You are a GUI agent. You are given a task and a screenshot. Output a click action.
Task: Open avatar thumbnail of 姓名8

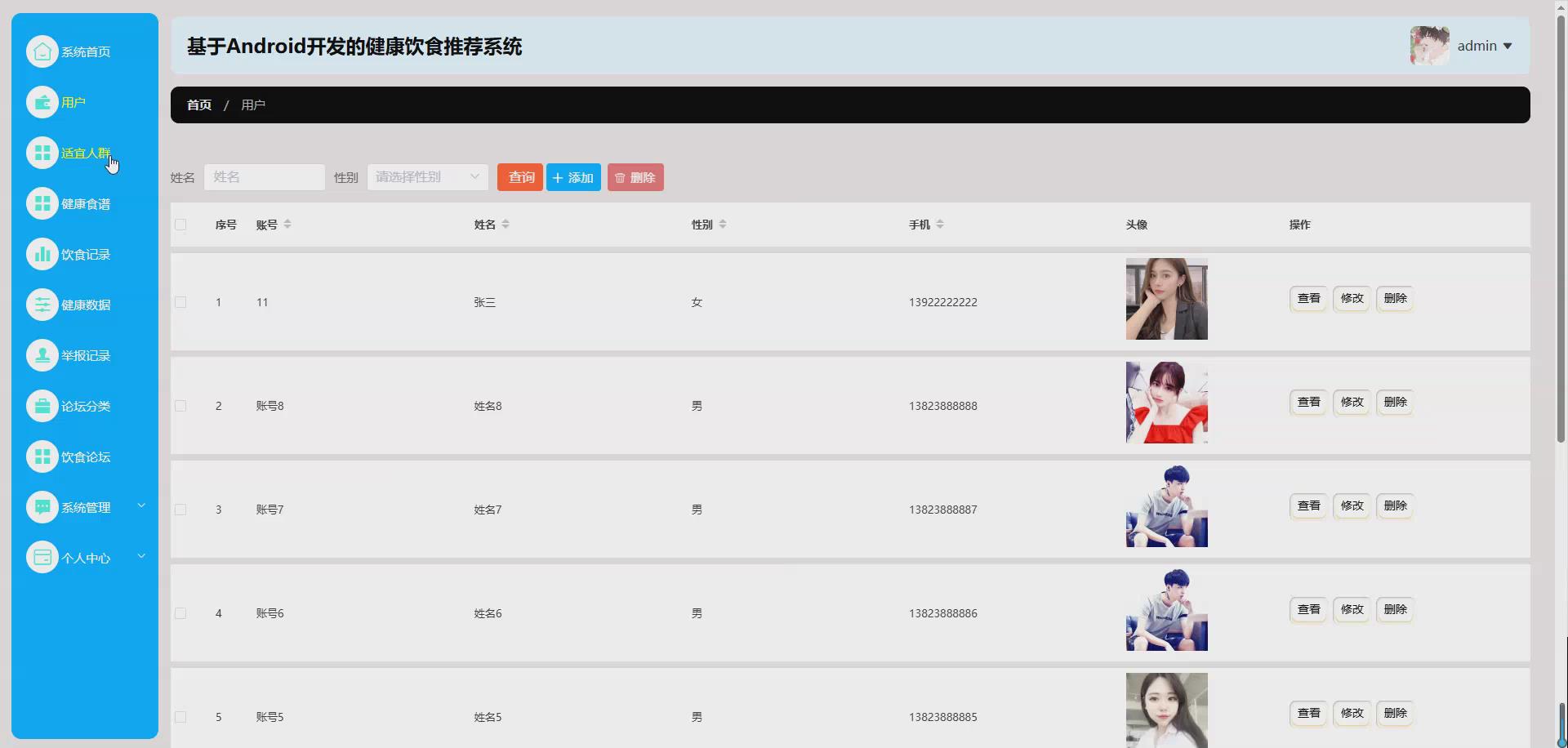[x=1167, y=403]
